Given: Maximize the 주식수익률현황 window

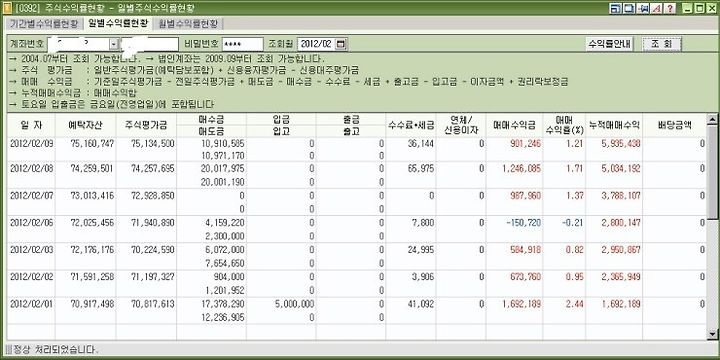Looking at the screenshot, I should click(699, 8).
